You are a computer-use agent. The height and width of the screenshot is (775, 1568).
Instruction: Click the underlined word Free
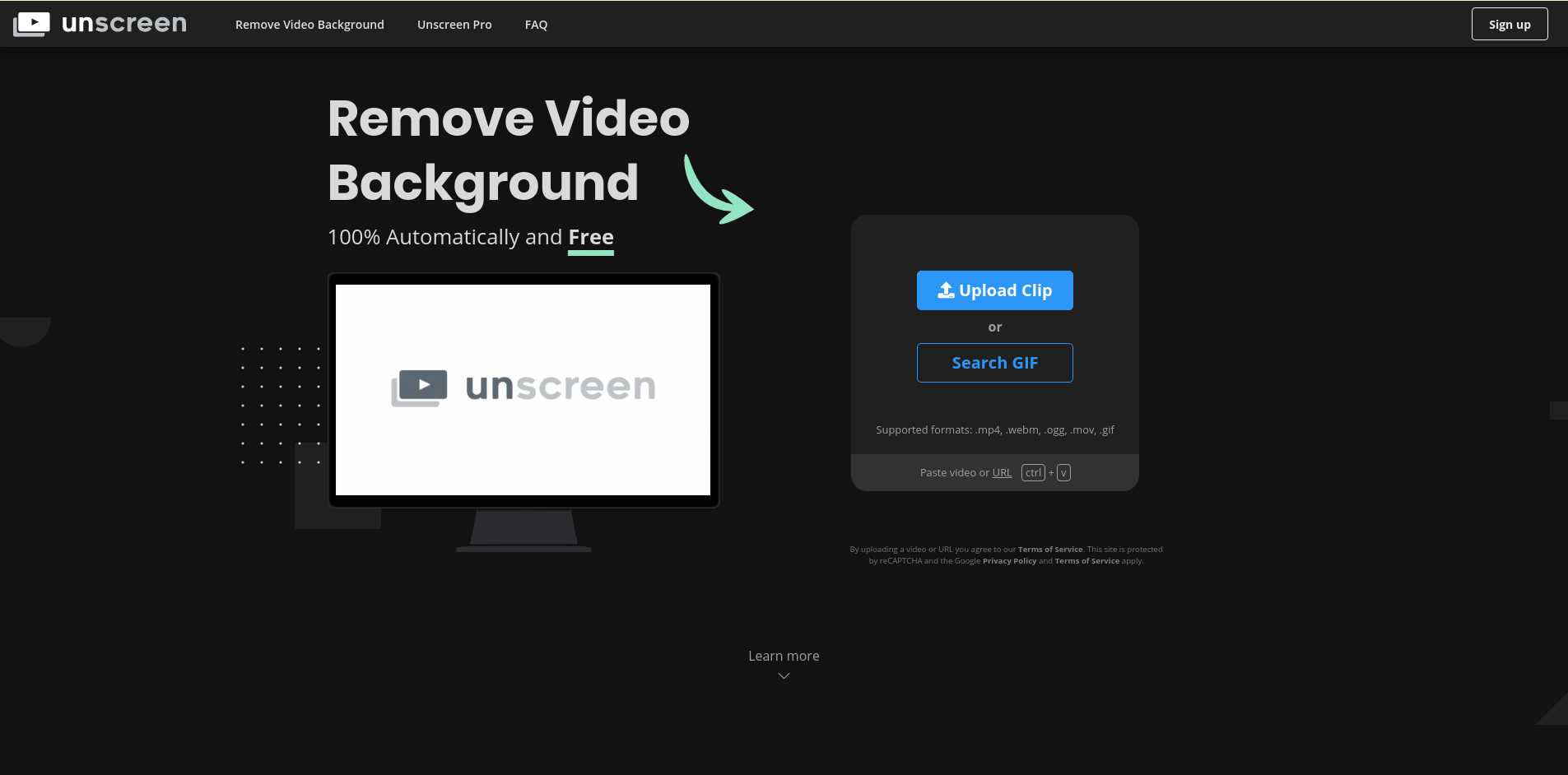point(591,237)
